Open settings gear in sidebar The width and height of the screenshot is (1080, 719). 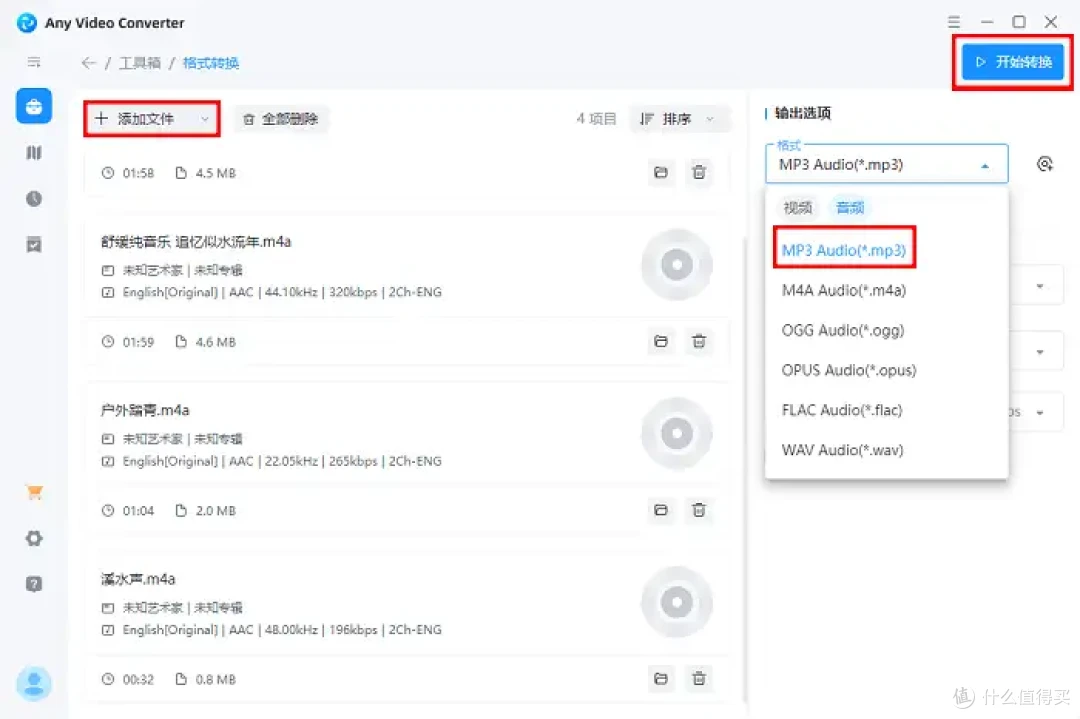click(x=34, y=538)
